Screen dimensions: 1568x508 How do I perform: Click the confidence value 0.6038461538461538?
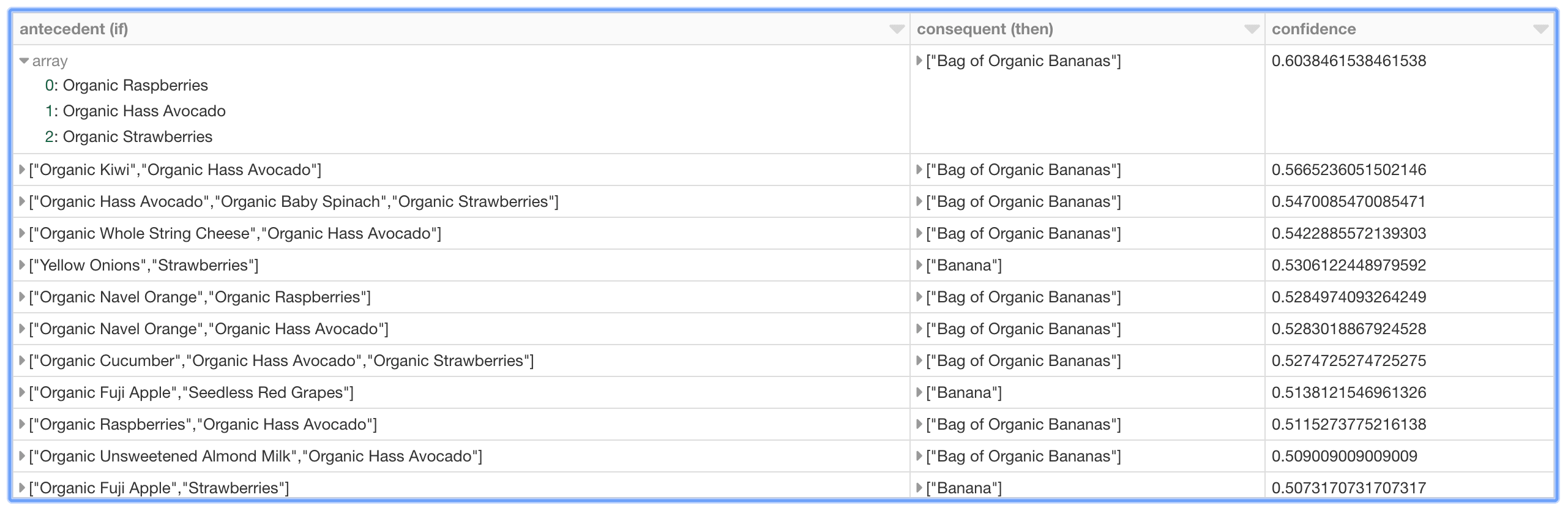(1348, 61)
